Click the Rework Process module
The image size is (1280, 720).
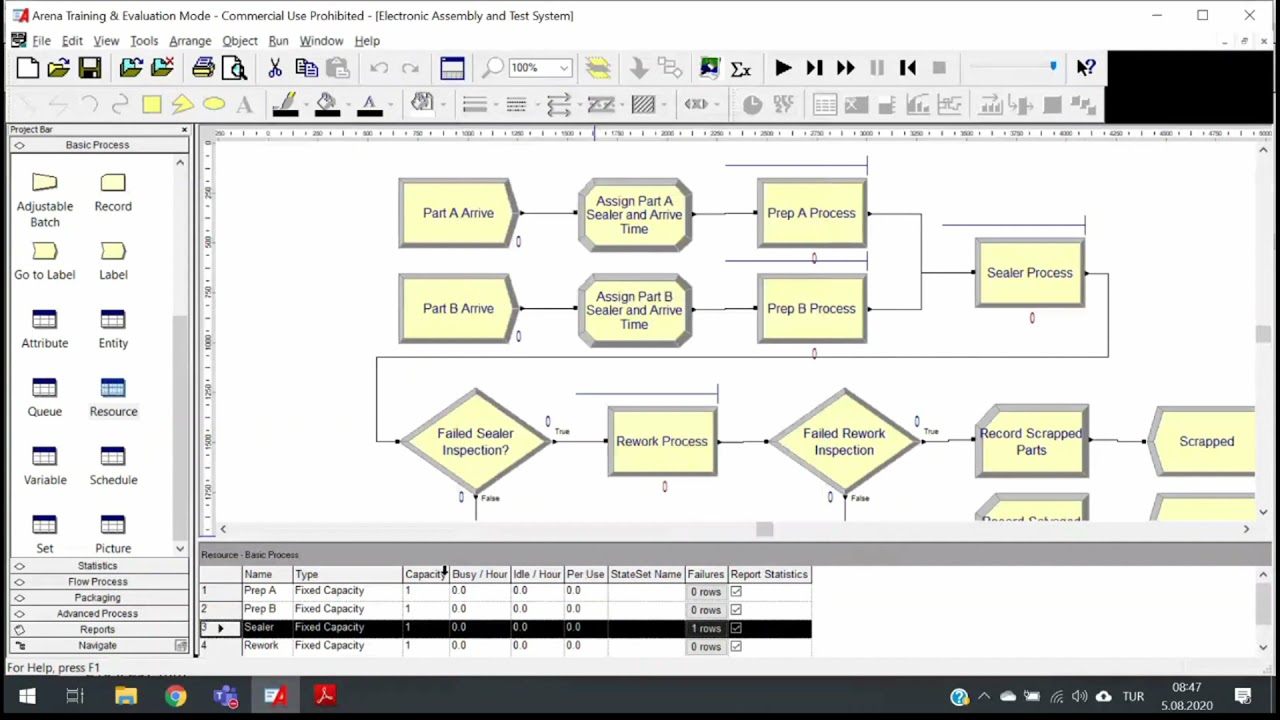click(662, 441)
